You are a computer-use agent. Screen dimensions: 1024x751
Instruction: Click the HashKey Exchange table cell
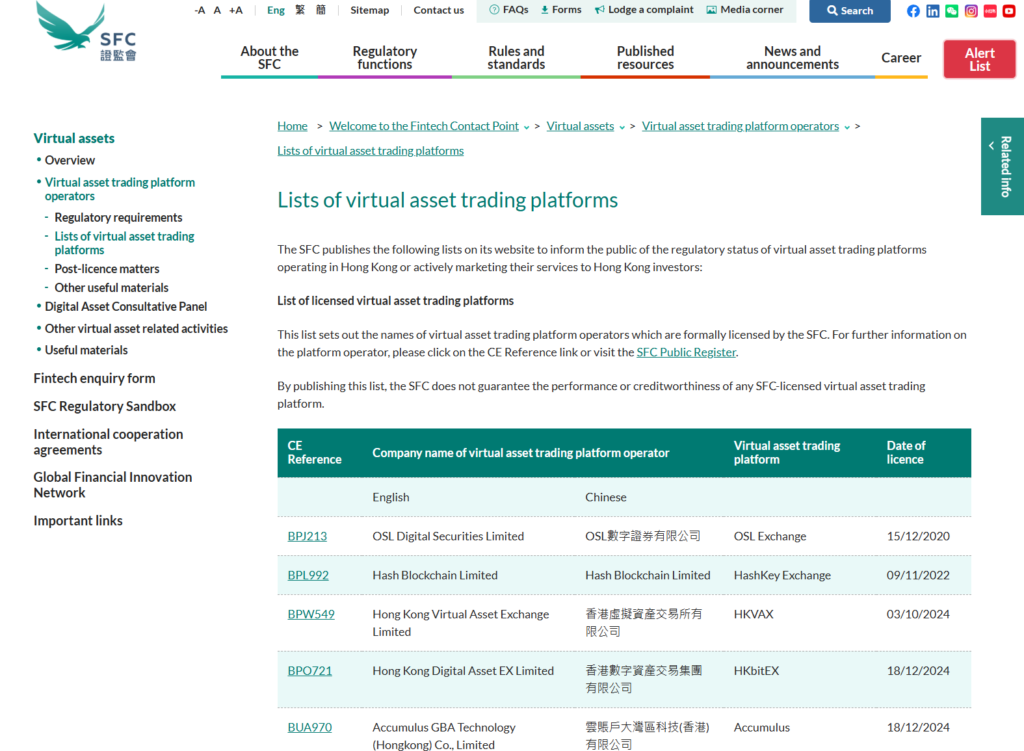click(782, 575)
